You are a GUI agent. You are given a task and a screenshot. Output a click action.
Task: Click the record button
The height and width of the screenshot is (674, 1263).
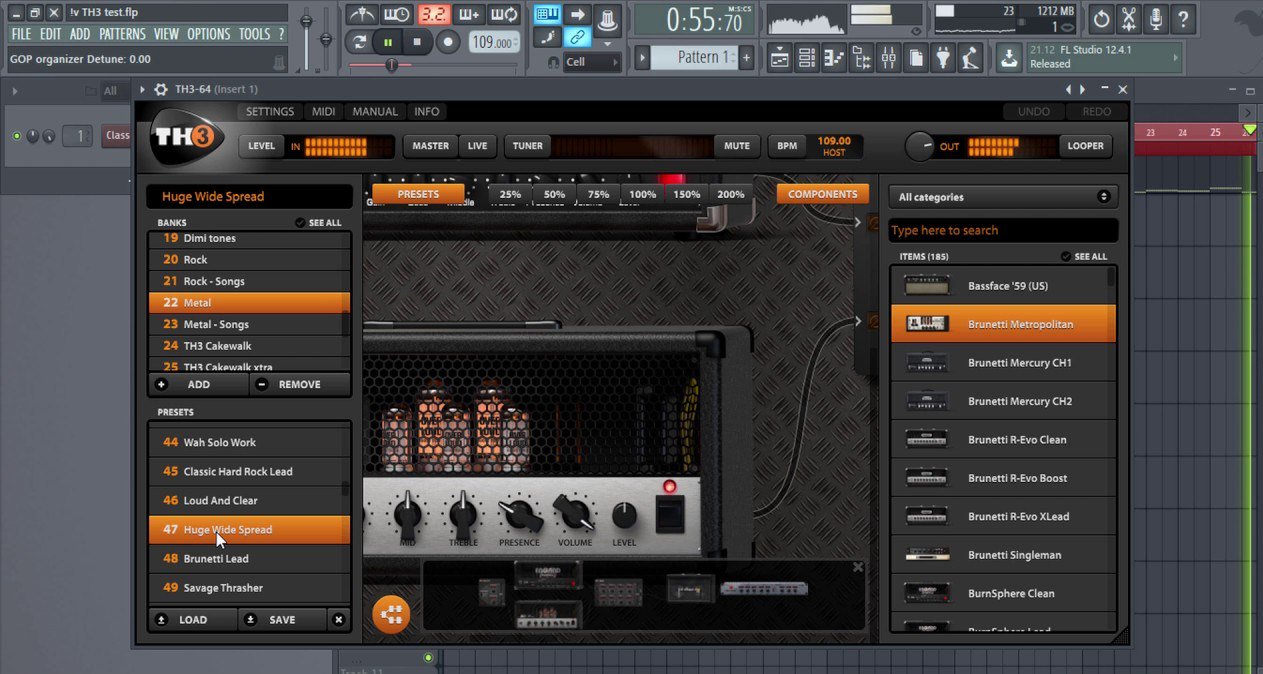[448, 42]
